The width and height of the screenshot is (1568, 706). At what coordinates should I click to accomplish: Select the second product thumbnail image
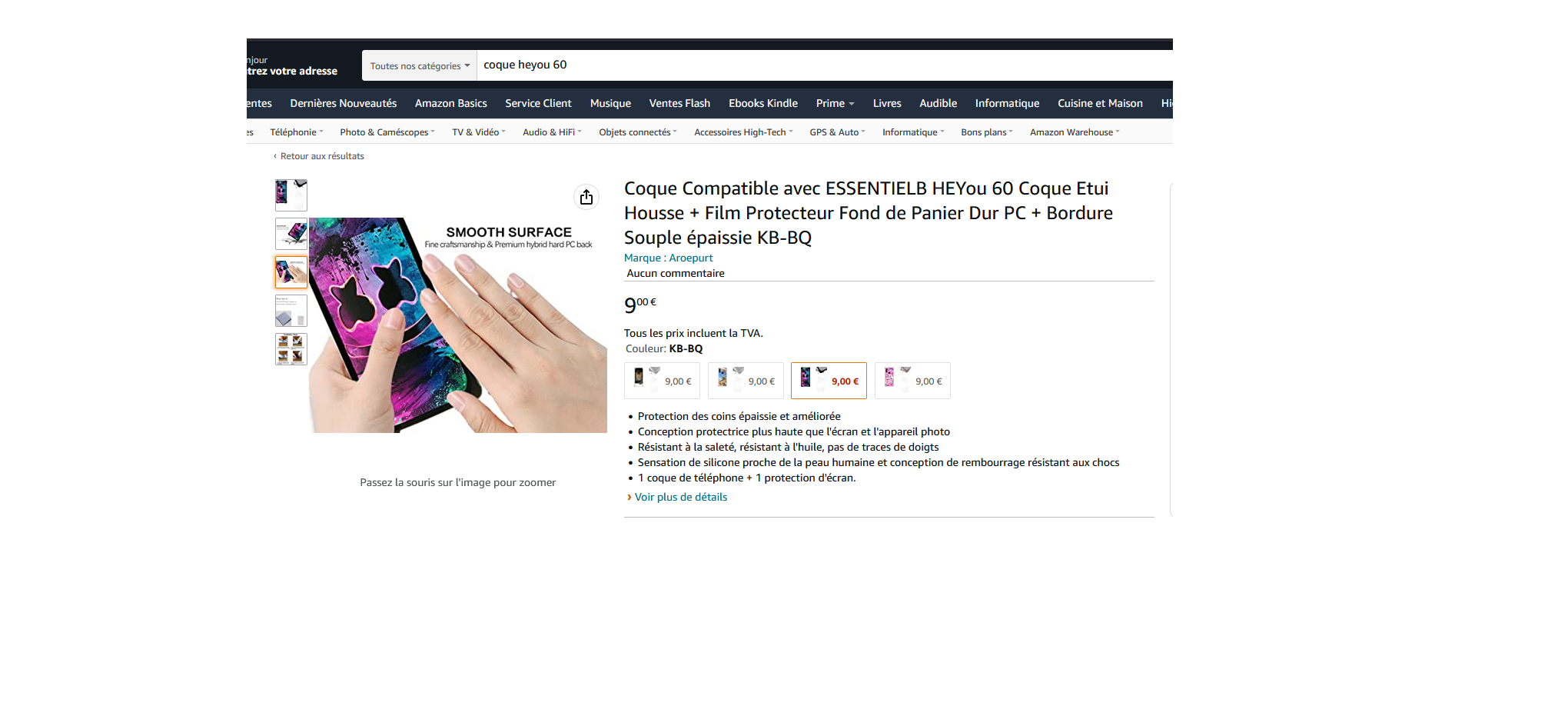coord(291,234)
